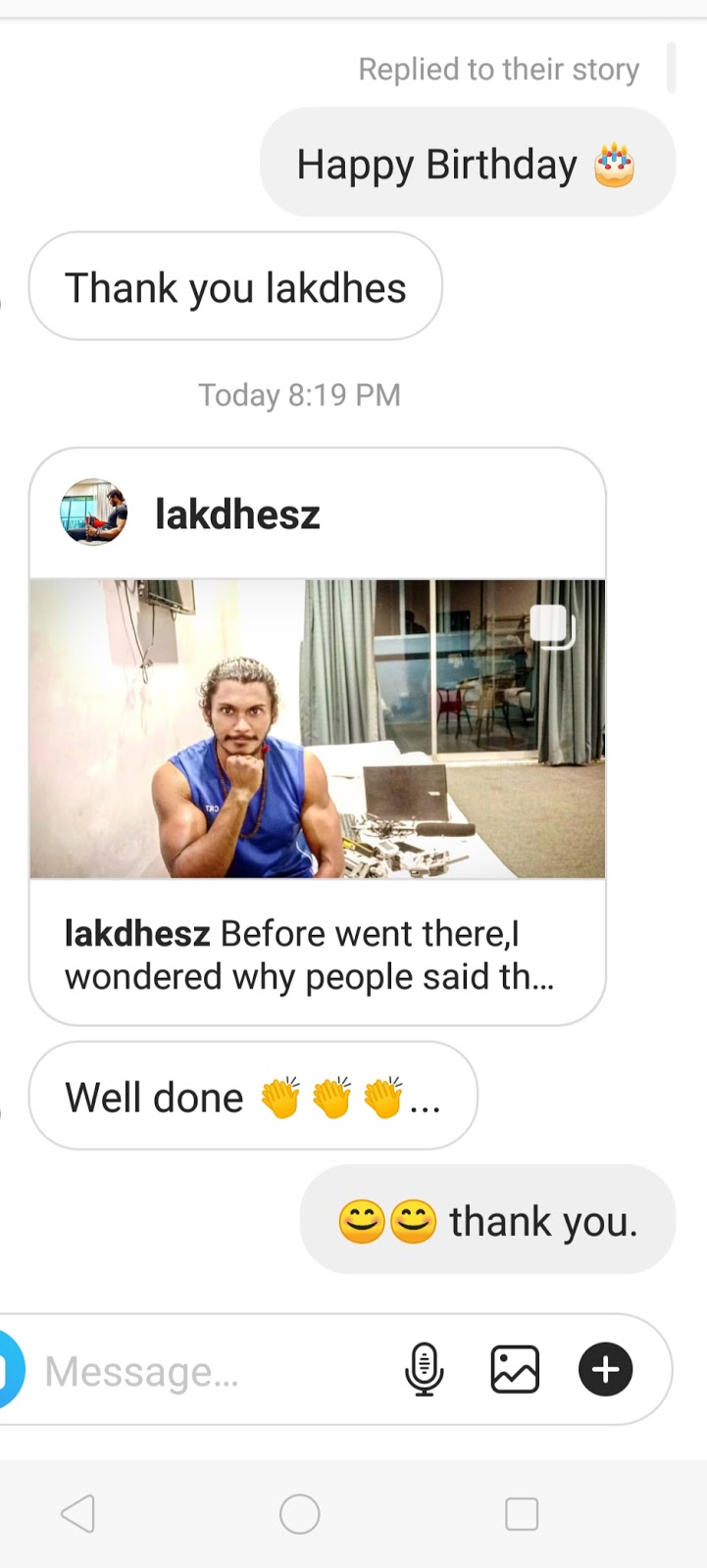The image size is (707, 1568).
Task: Tap the Android home circle button
Action: (x=300, y=1514)
